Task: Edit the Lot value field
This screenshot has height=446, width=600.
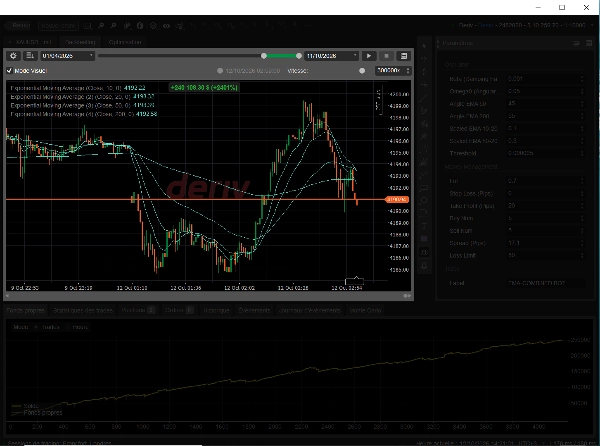Action: (x=545, y=181)
